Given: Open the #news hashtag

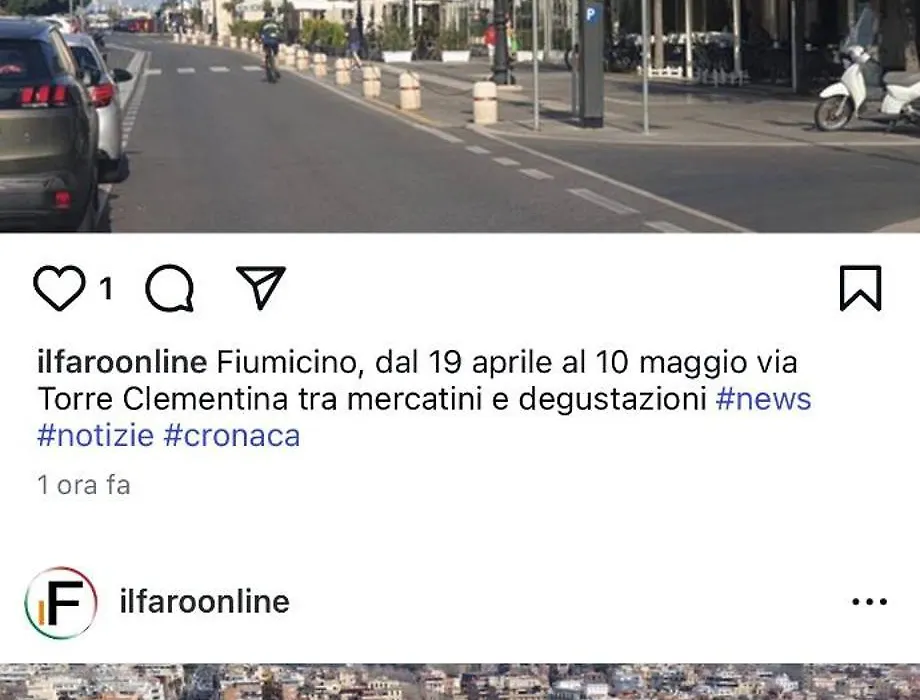Looking at the screenshot, I should [763, 399].
